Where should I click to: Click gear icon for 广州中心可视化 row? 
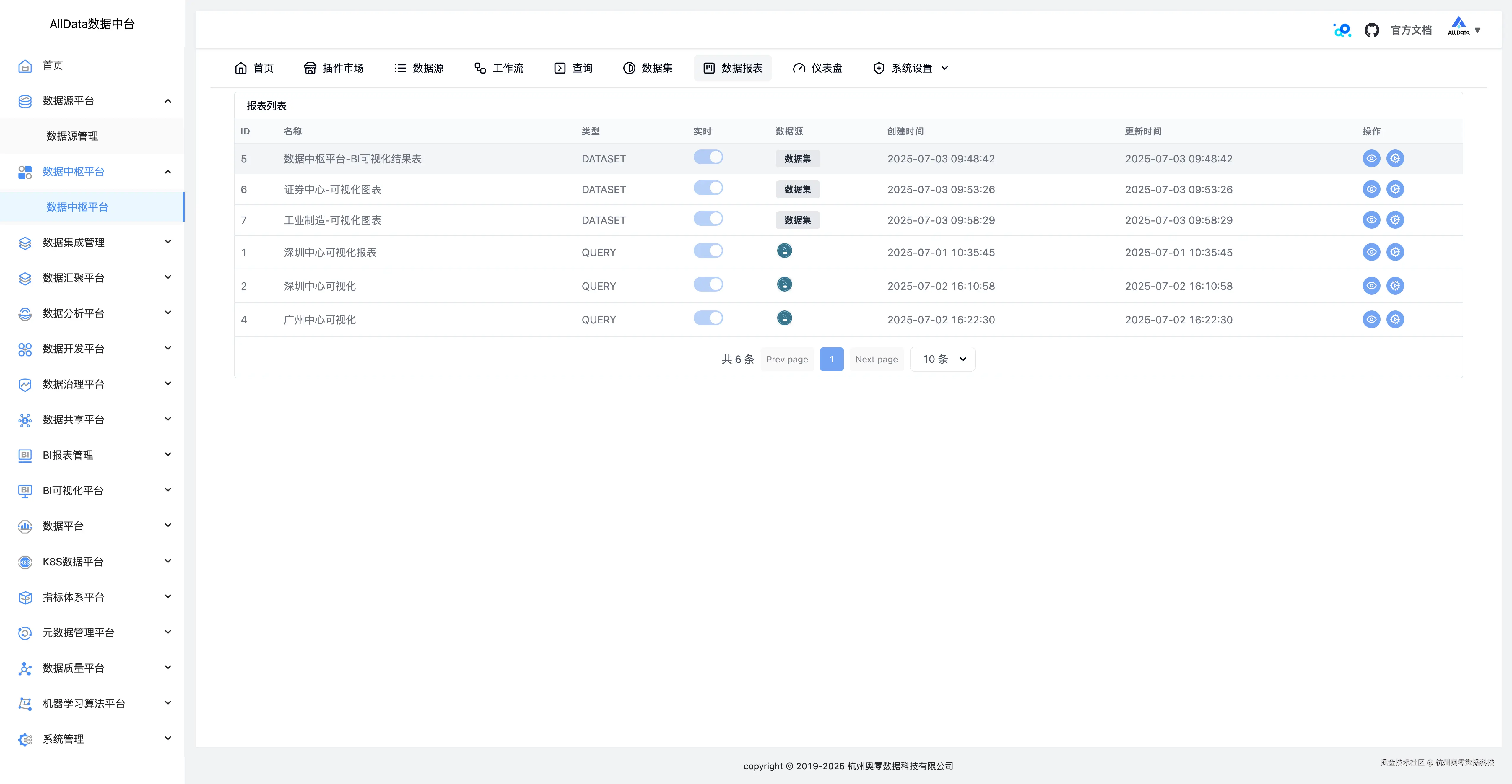point(1395,320)
